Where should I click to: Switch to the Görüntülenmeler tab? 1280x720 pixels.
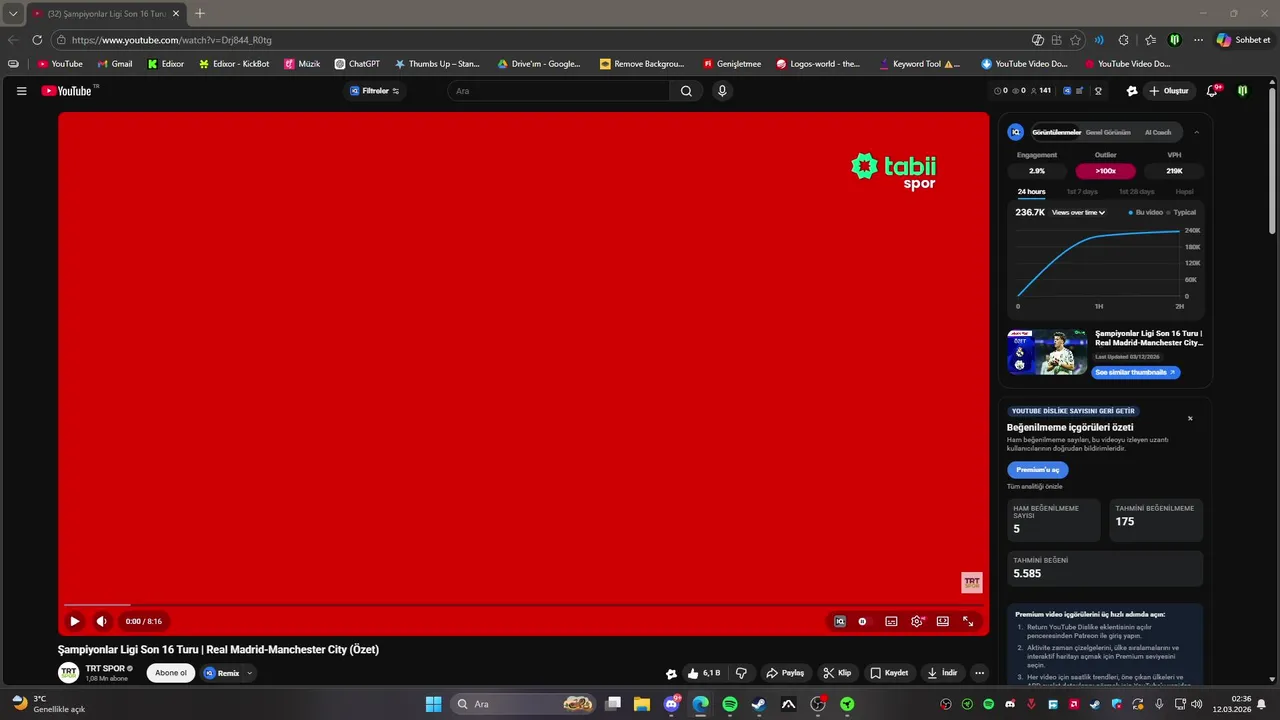pyautogui.click(x=1056, y=132)
